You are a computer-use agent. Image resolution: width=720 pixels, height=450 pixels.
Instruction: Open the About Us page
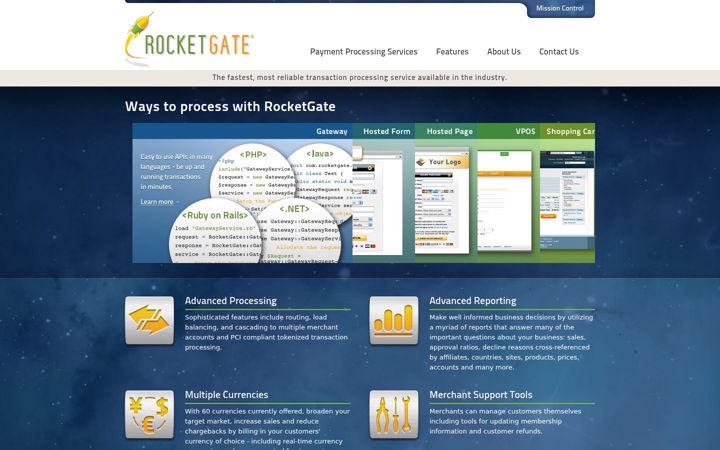(x=503, y=52)
